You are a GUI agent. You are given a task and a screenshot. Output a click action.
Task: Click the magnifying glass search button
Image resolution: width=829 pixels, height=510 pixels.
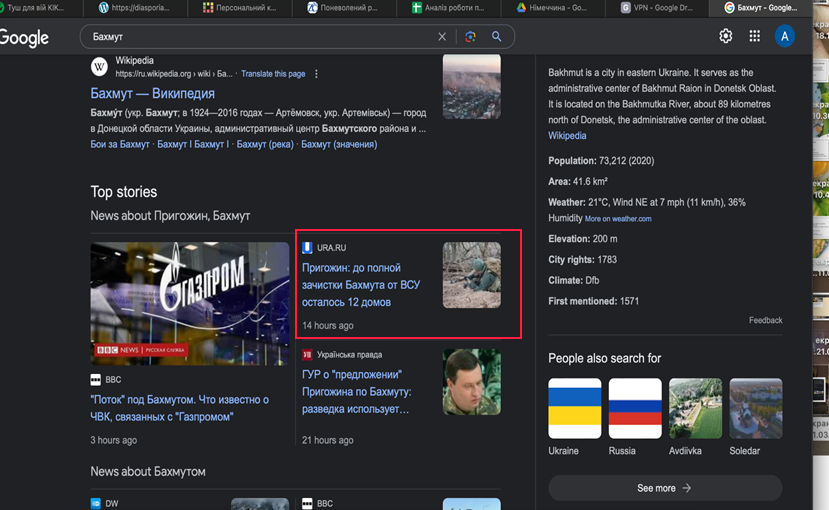[496, 37]
